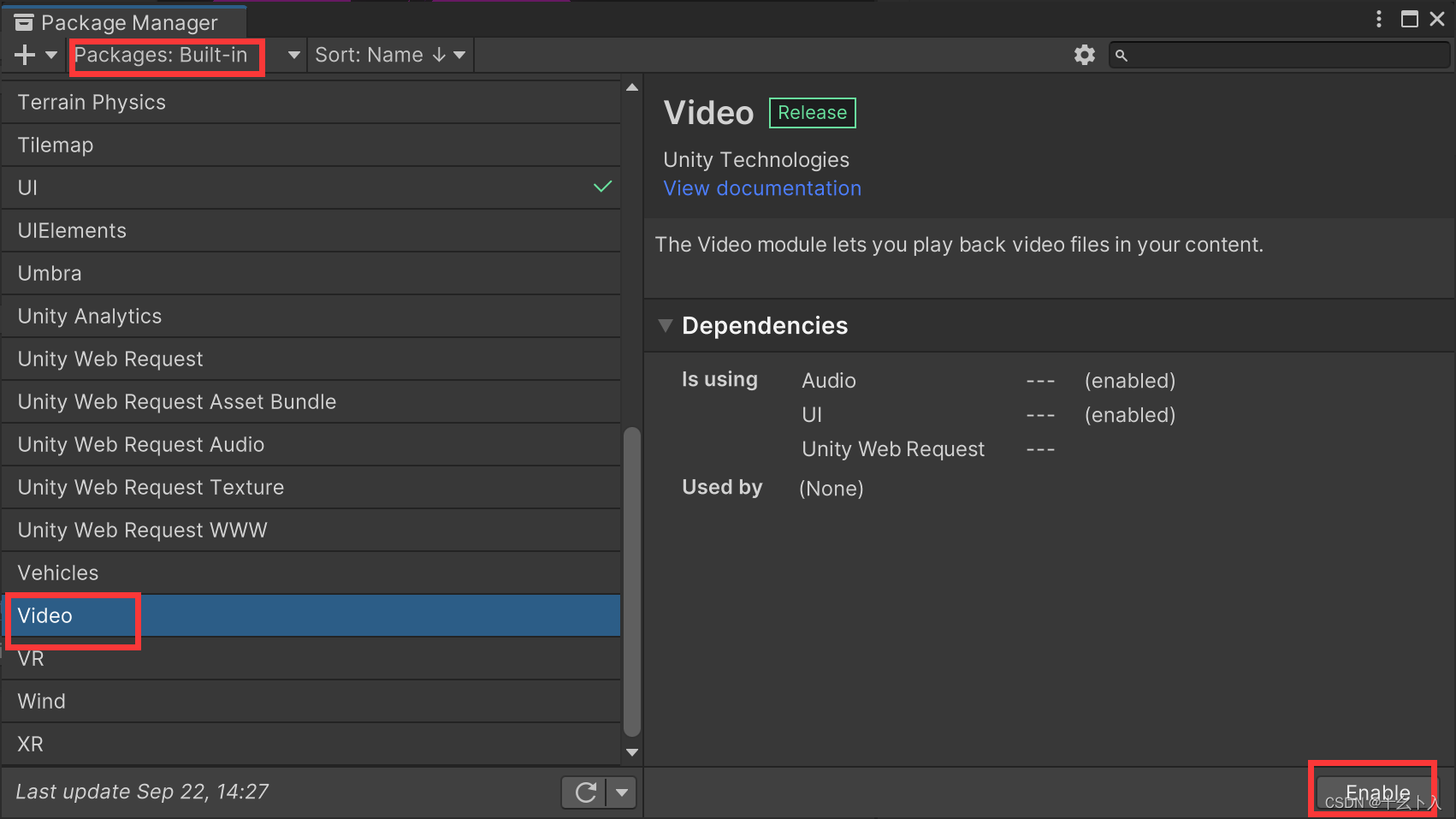Select the Terrain Physics package
The image size is (1456, 819).
tap(311, 102)
